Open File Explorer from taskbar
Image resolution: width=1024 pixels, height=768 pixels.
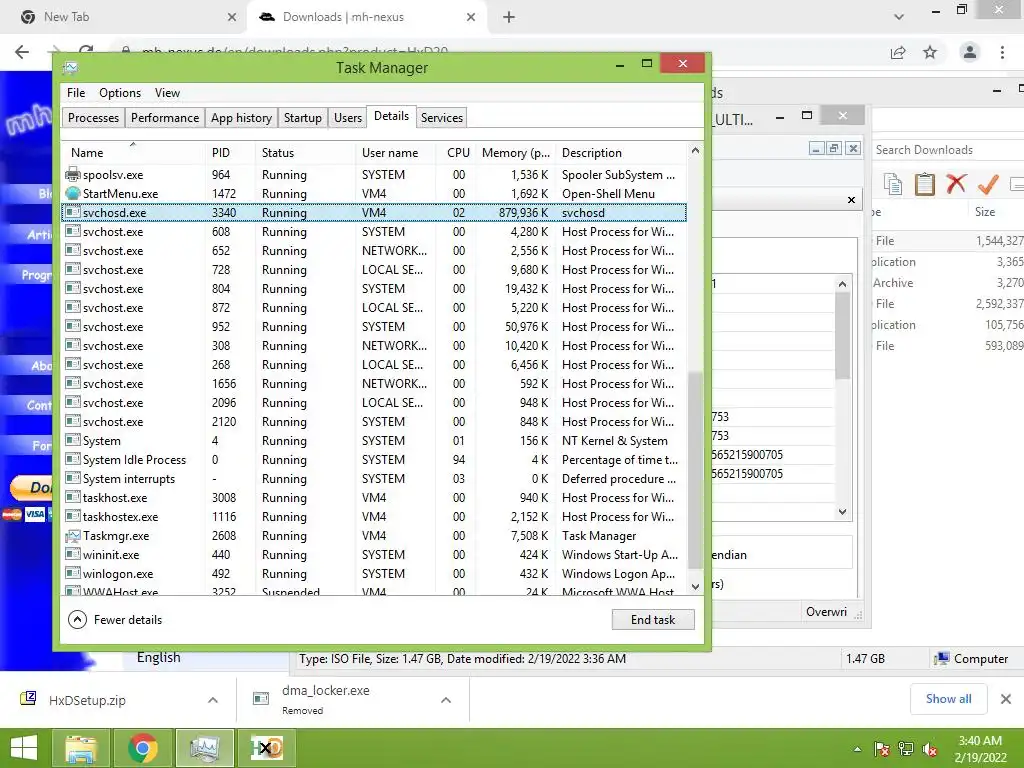pyautogui.click(x=80, y=748)
